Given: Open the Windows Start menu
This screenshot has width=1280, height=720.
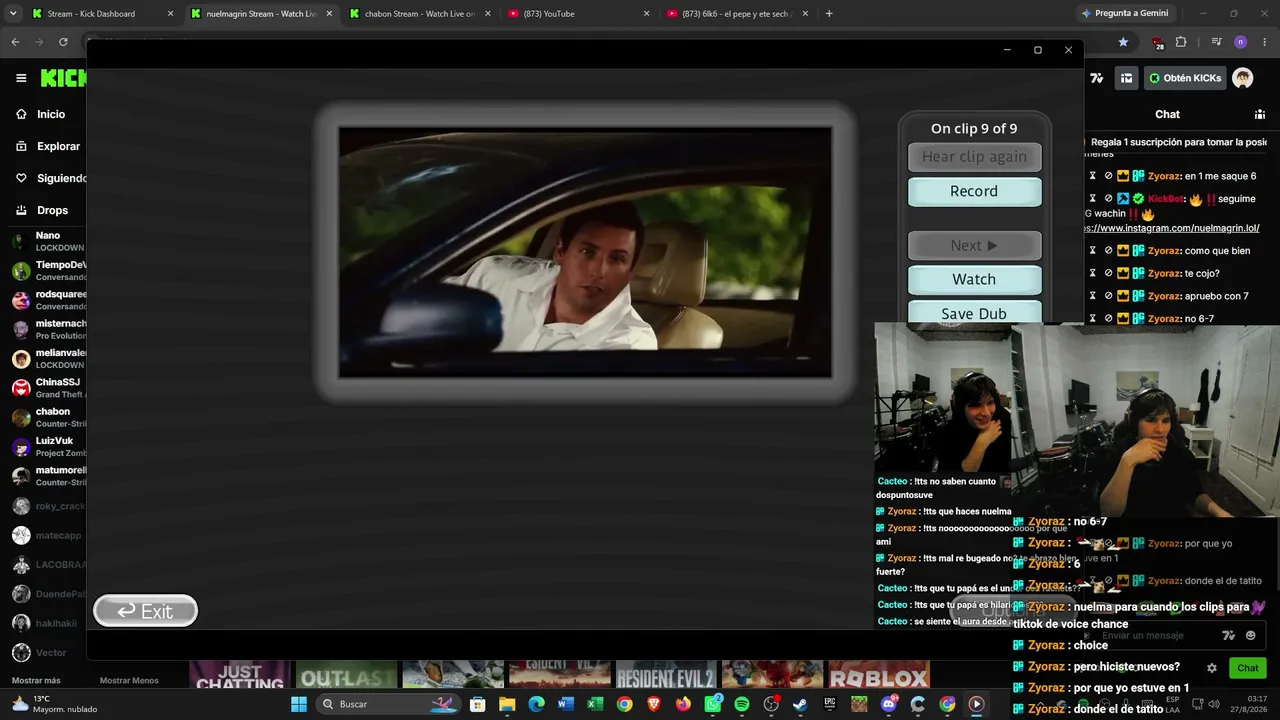Looking at the screenshot, I should click(x=299, y=704).
